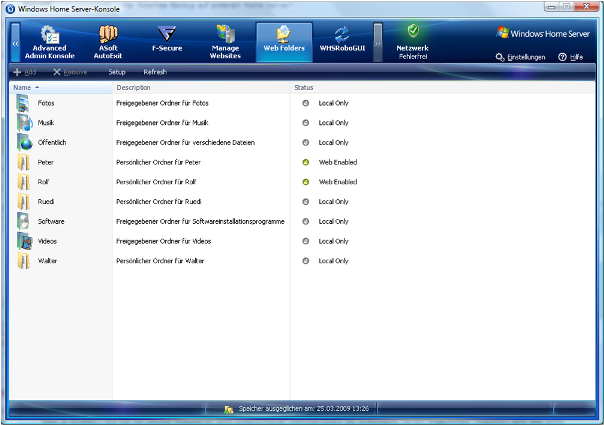Open the Manage Websites tab
604x425 pixels.
click(225, 41)
